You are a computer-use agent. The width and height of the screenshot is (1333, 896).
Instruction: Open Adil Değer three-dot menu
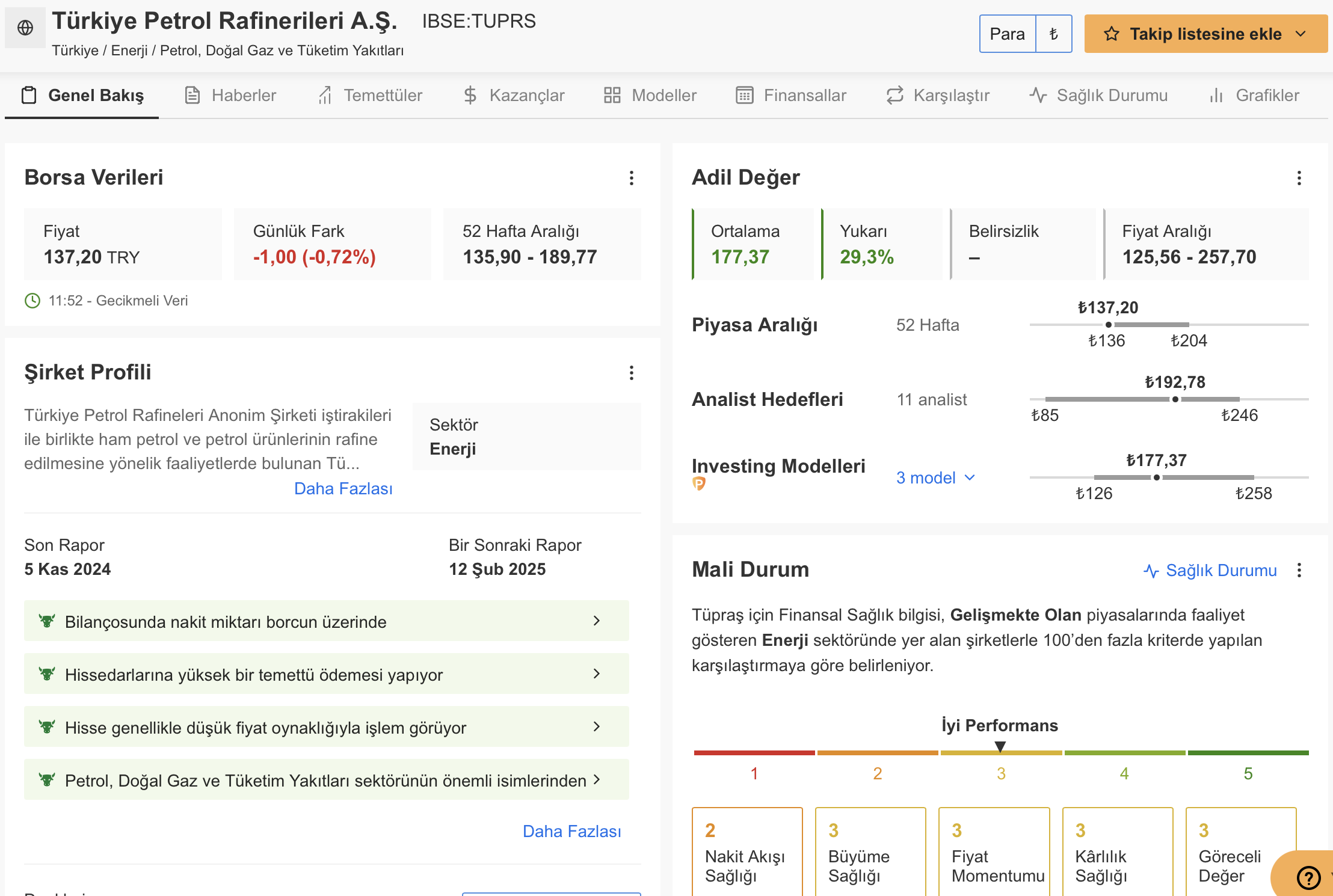pos(1299,178)
